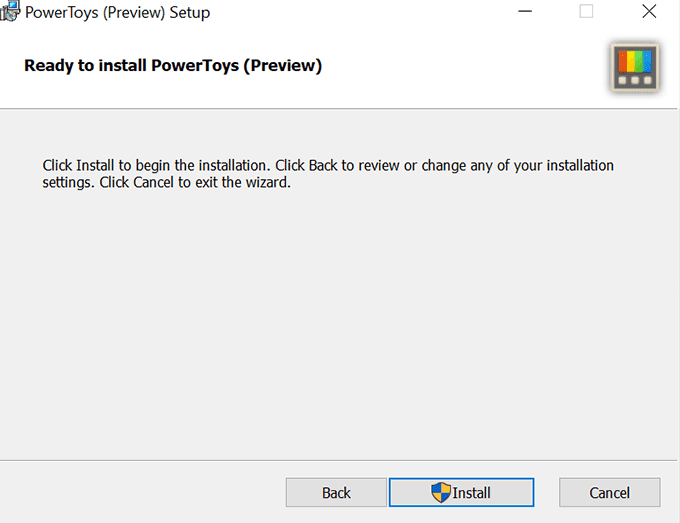Click the UAC shield icon on Install
Screen dimensions: 680x523
tap(441, 492)
